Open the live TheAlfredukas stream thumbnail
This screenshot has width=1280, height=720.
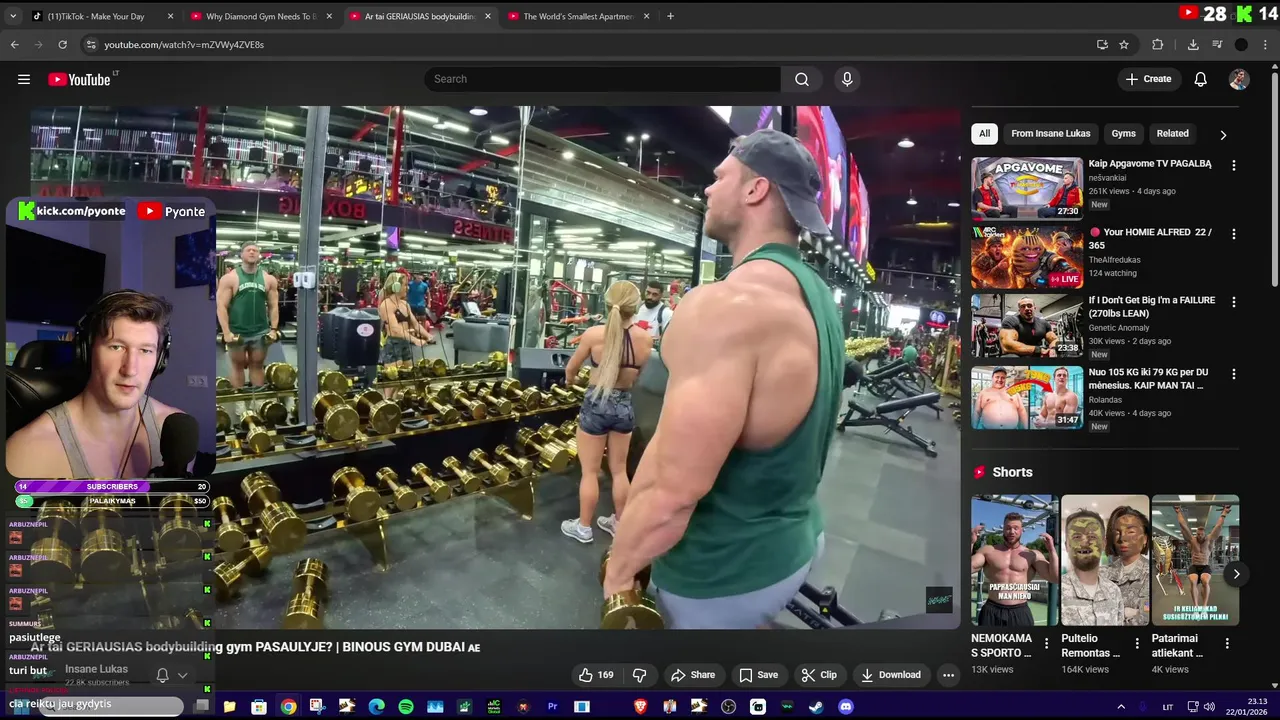coord(1027,257)
